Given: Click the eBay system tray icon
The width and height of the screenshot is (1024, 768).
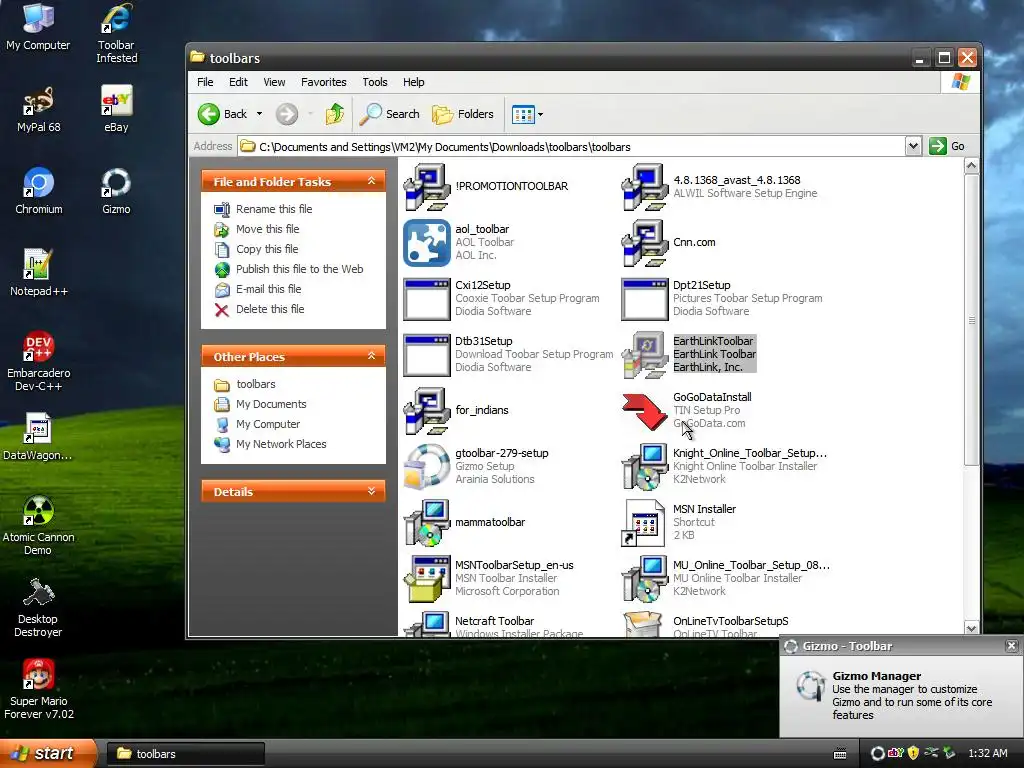Looking at the screenshot, I should 896,753.
